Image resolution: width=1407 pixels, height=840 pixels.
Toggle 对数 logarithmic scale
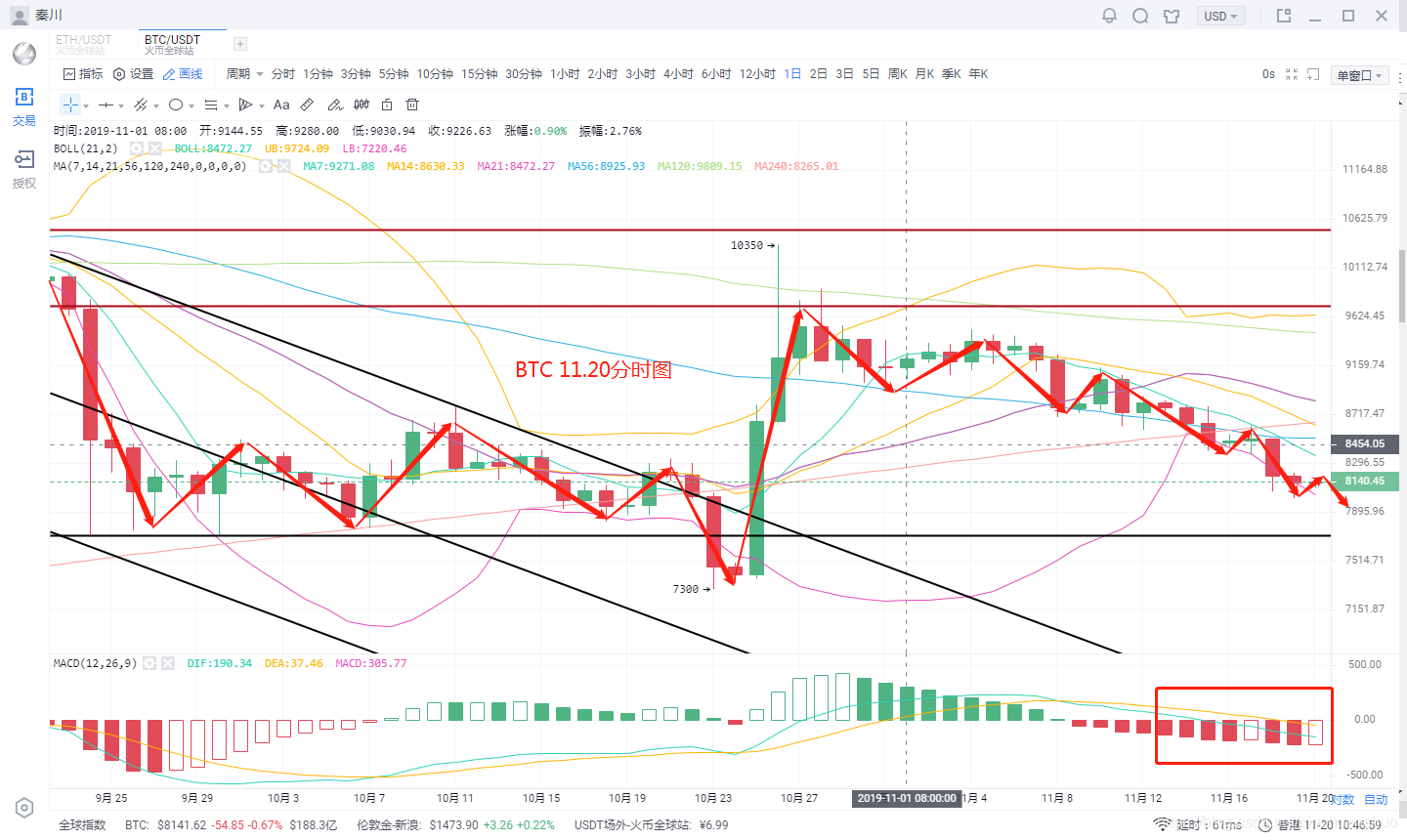1343,800
